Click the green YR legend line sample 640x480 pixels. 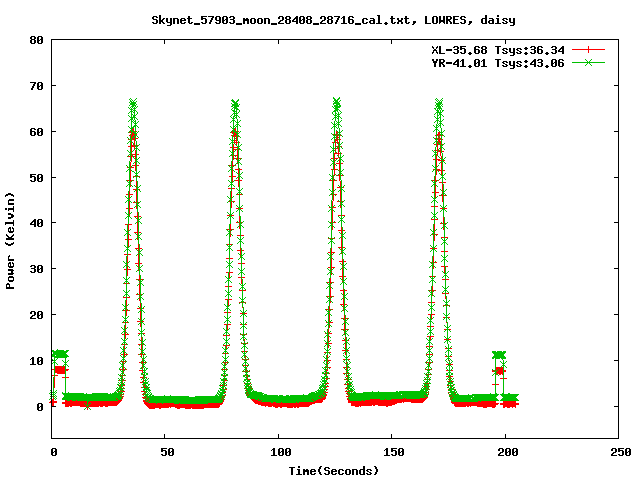pos(588,62)
